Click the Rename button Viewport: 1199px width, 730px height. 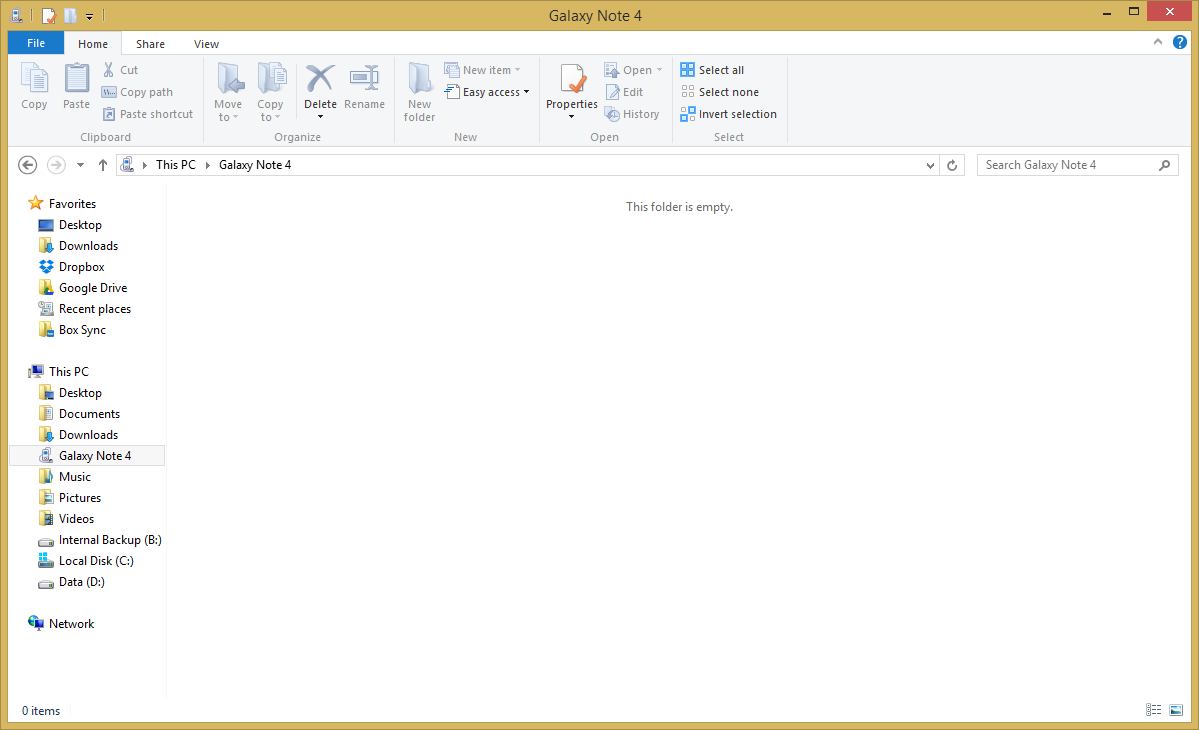click(364, 86)
